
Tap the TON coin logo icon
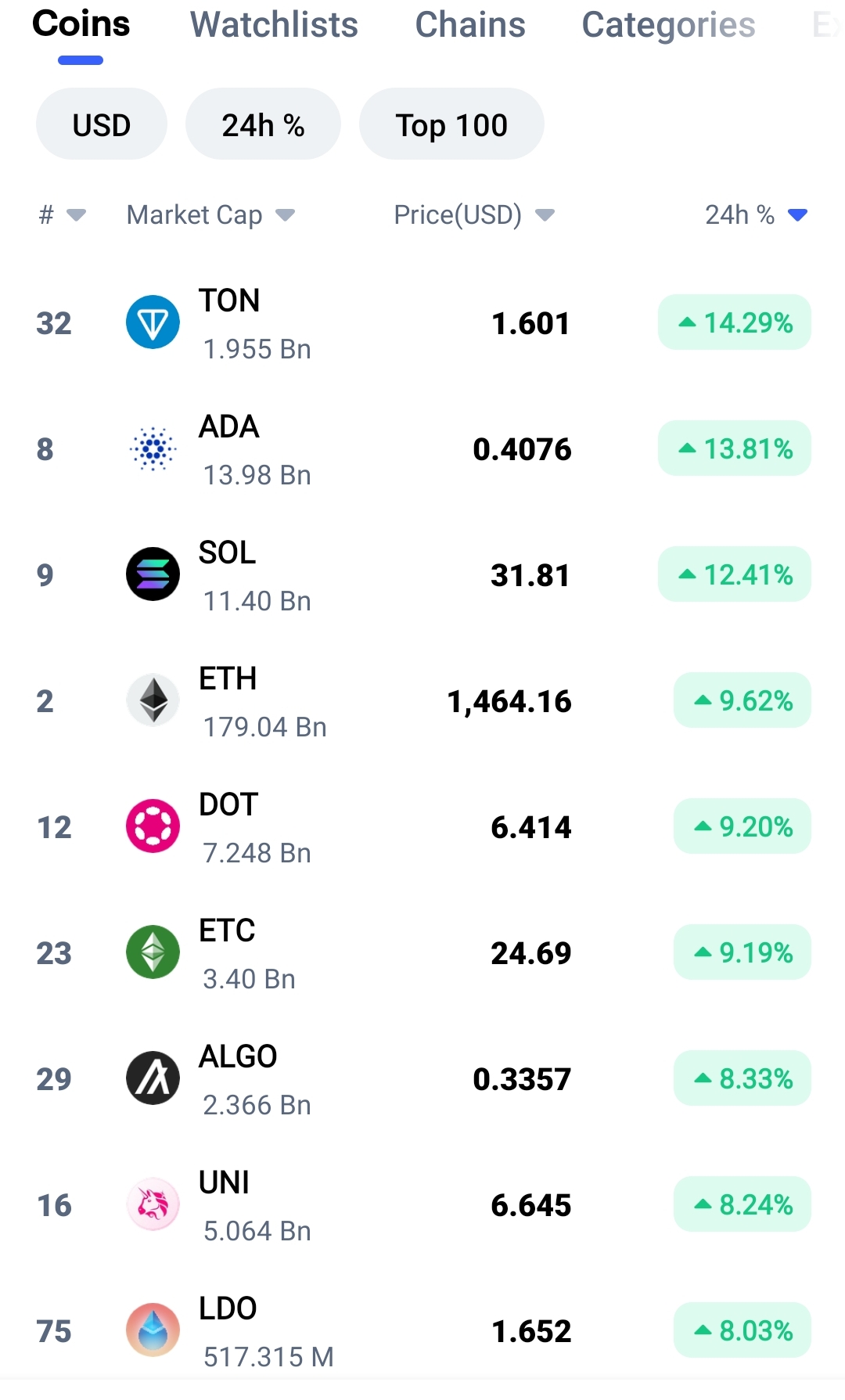click(153, 322)
